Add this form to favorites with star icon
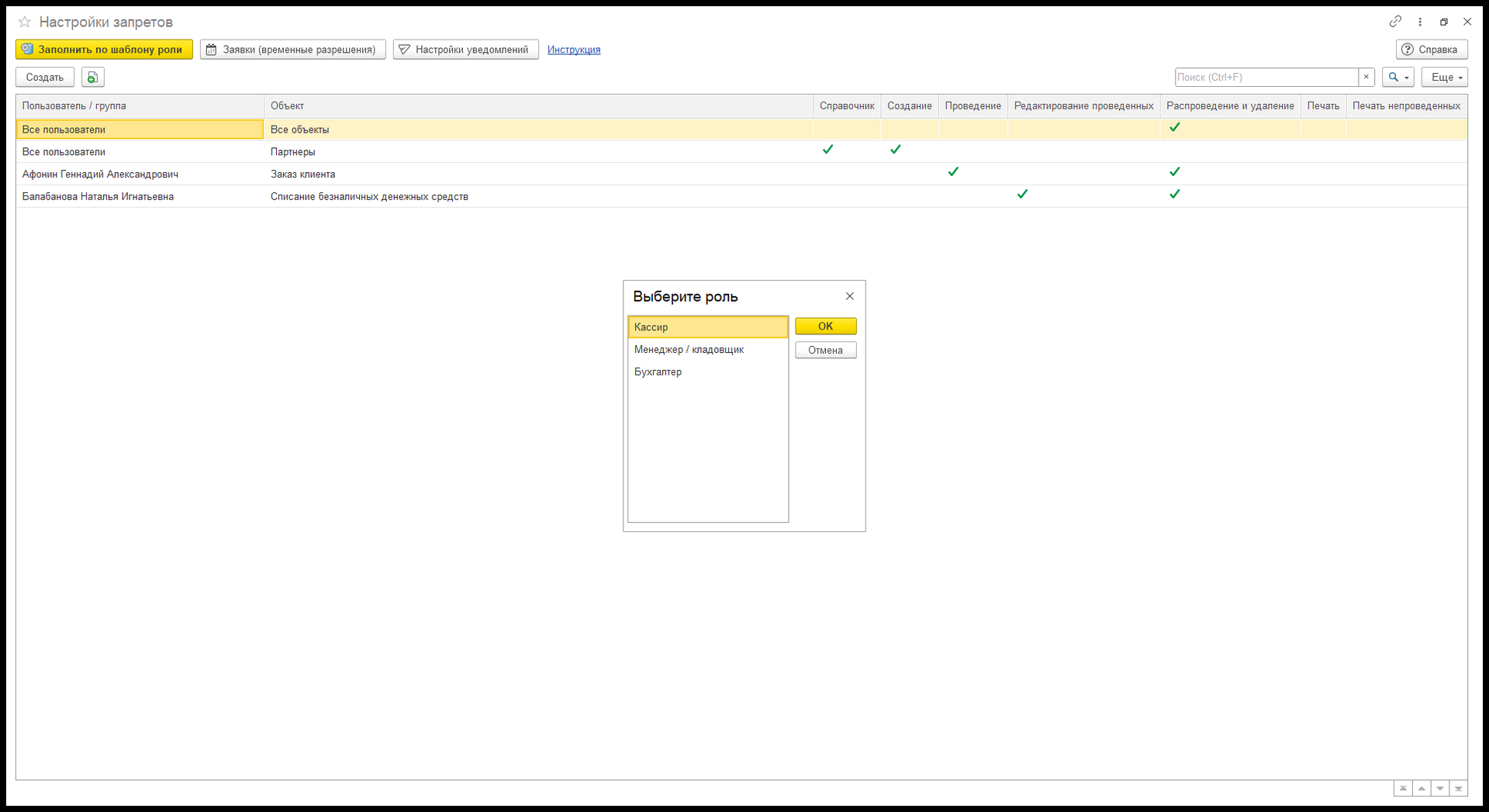The width and height of the screenshot is (1489, 812). pos(25,22)
